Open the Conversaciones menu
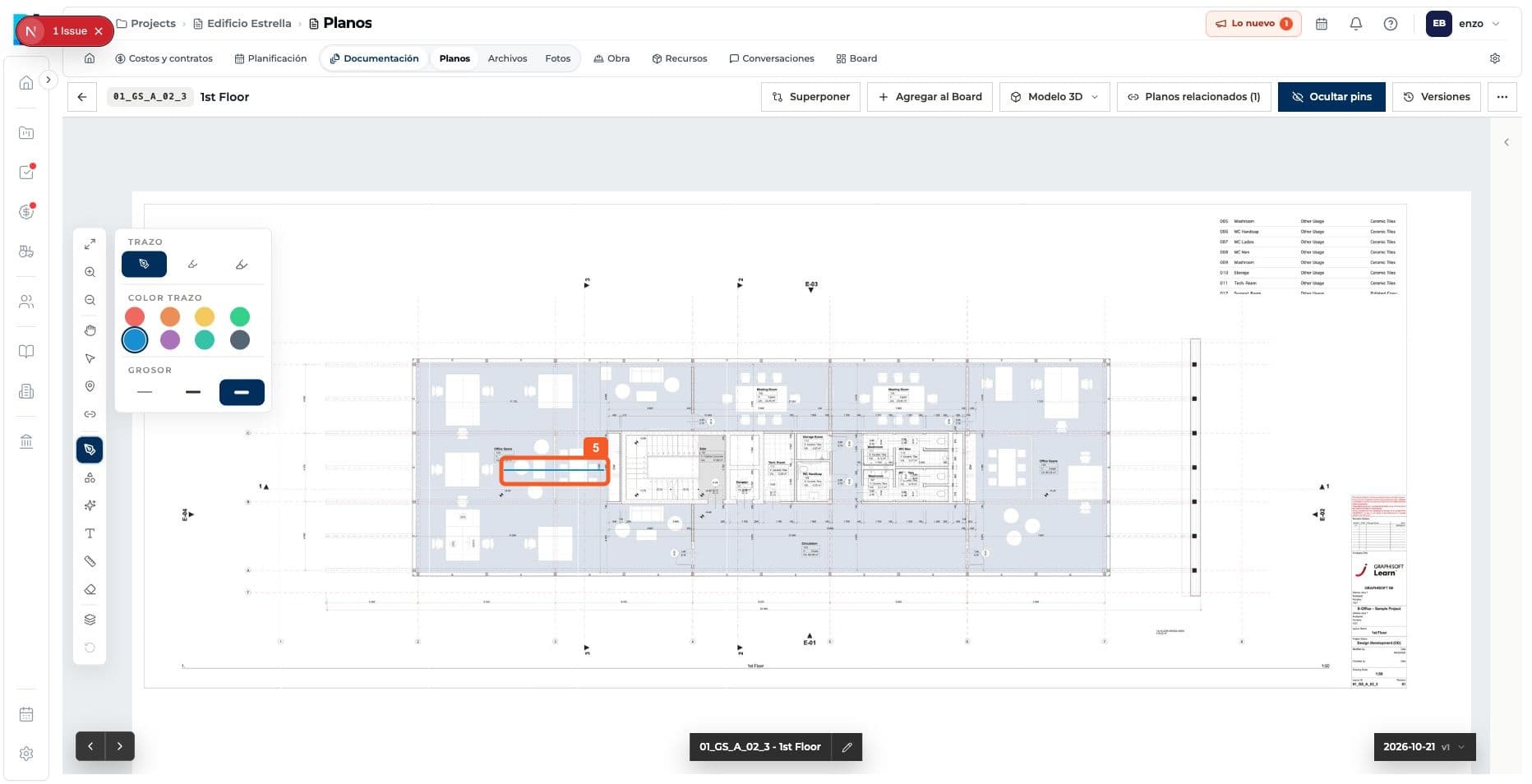The height and width of the screenshot is (784, 1532). 772,58
